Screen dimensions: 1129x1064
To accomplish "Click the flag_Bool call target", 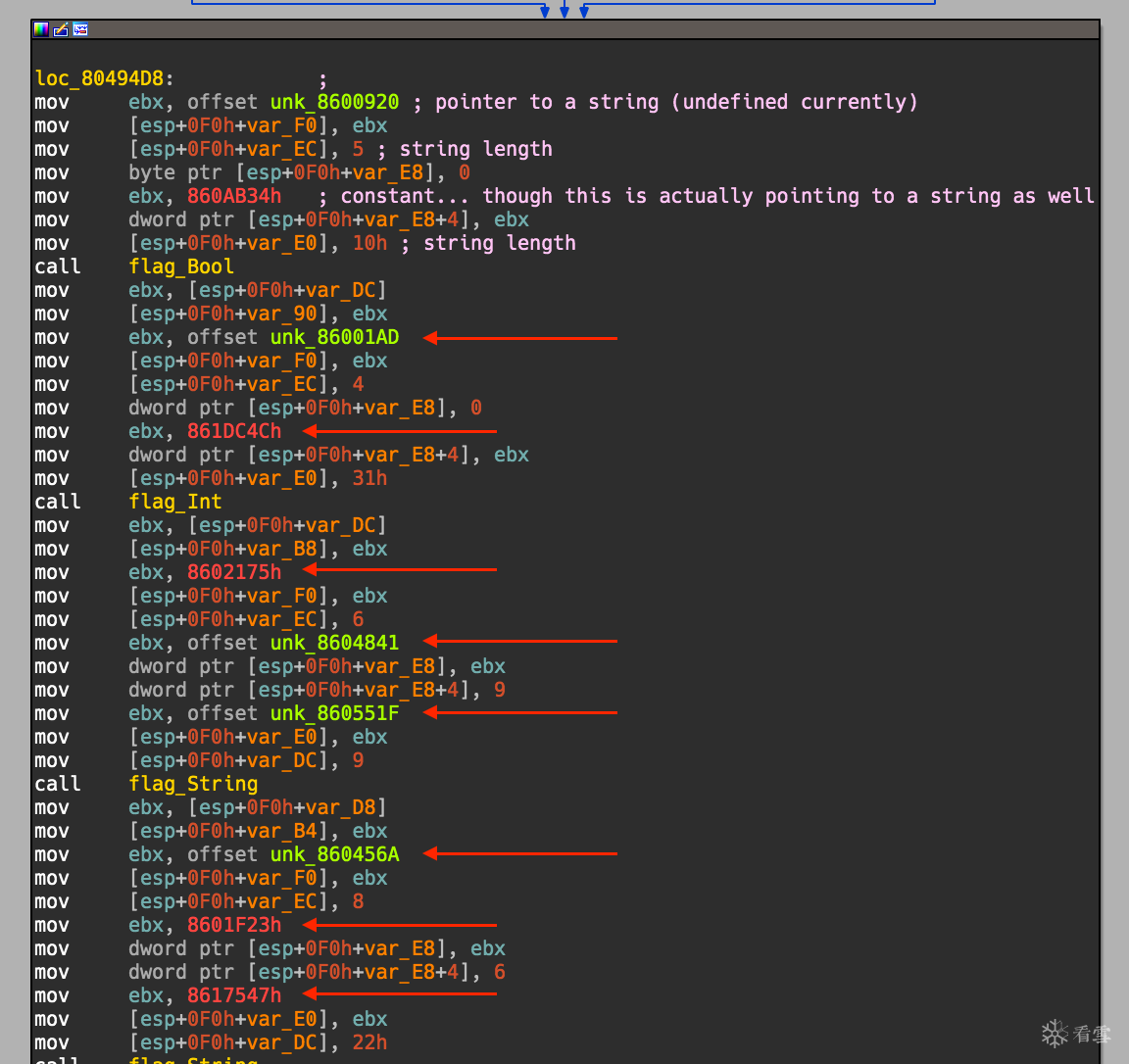I will (181, 266).
